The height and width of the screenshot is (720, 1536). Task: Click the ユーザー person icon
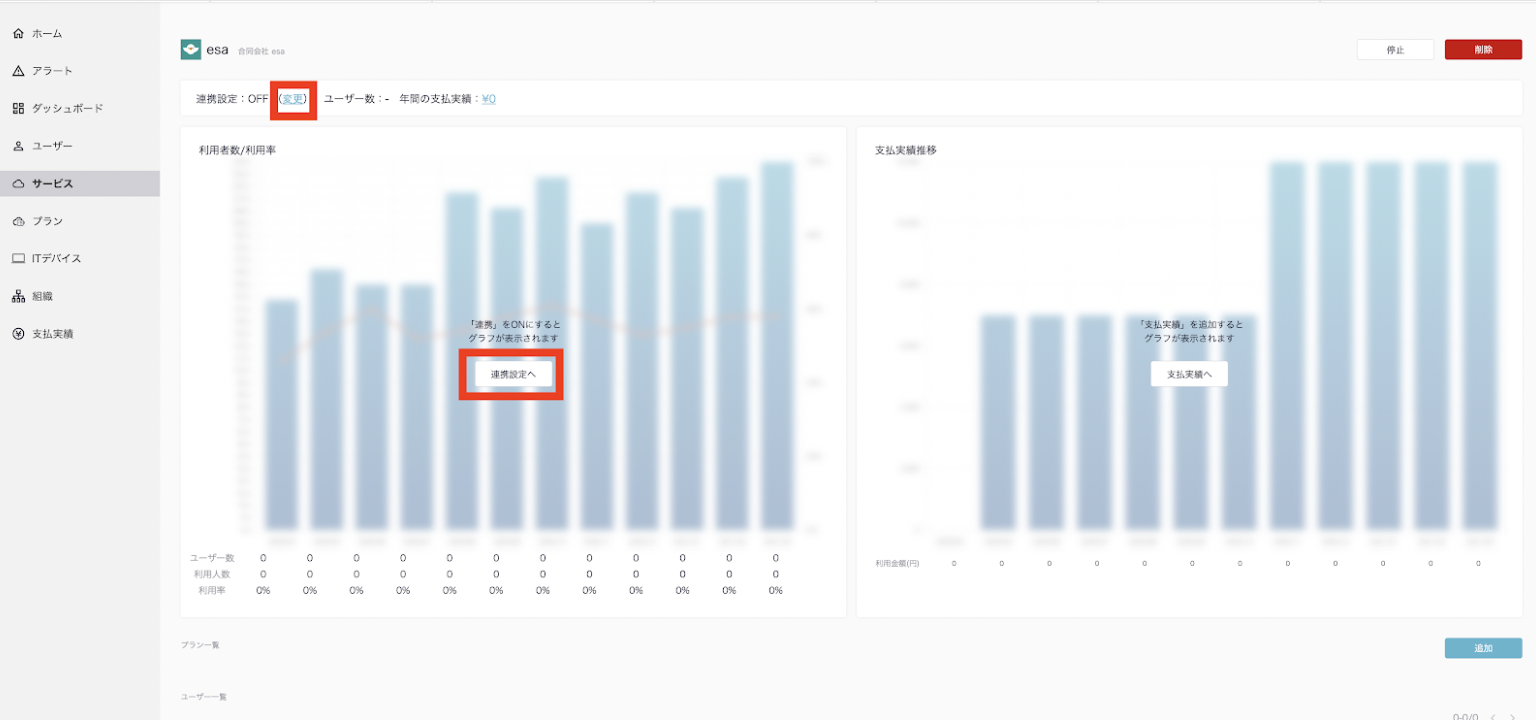[x=18, y=146]
